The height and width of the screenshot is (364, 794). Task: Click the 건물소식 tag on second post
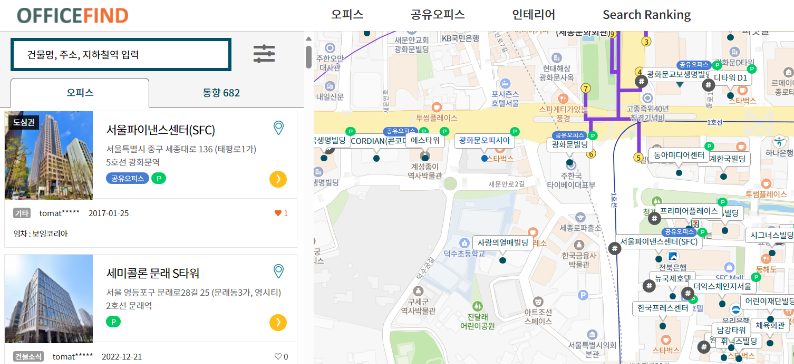[28, 356]
